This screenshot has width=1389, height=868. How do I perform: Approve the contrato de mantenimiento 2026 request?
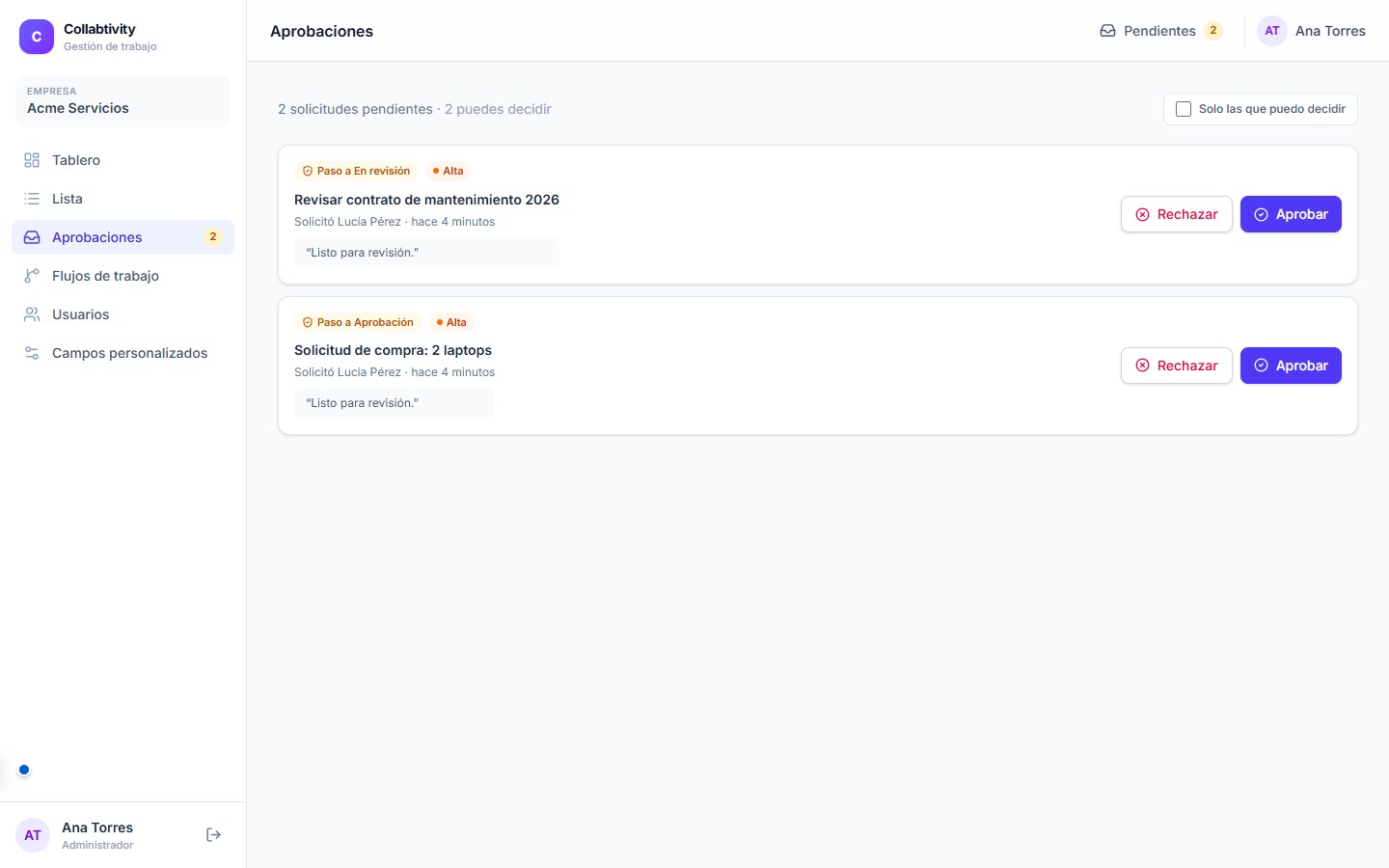point(1291,214)
